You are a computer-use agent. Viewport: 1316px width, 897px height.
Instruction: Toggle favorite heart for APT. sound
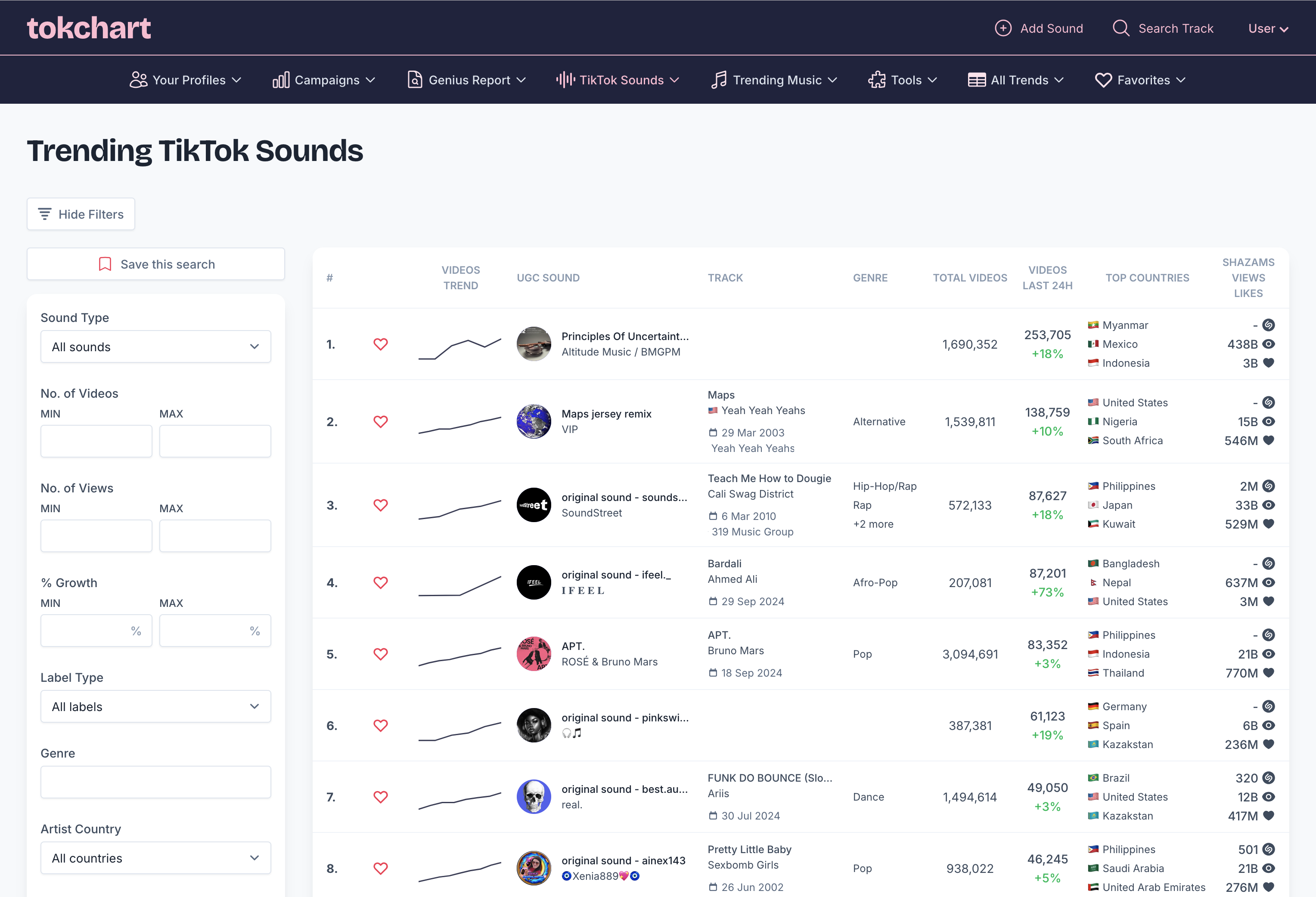pos(381,654)
